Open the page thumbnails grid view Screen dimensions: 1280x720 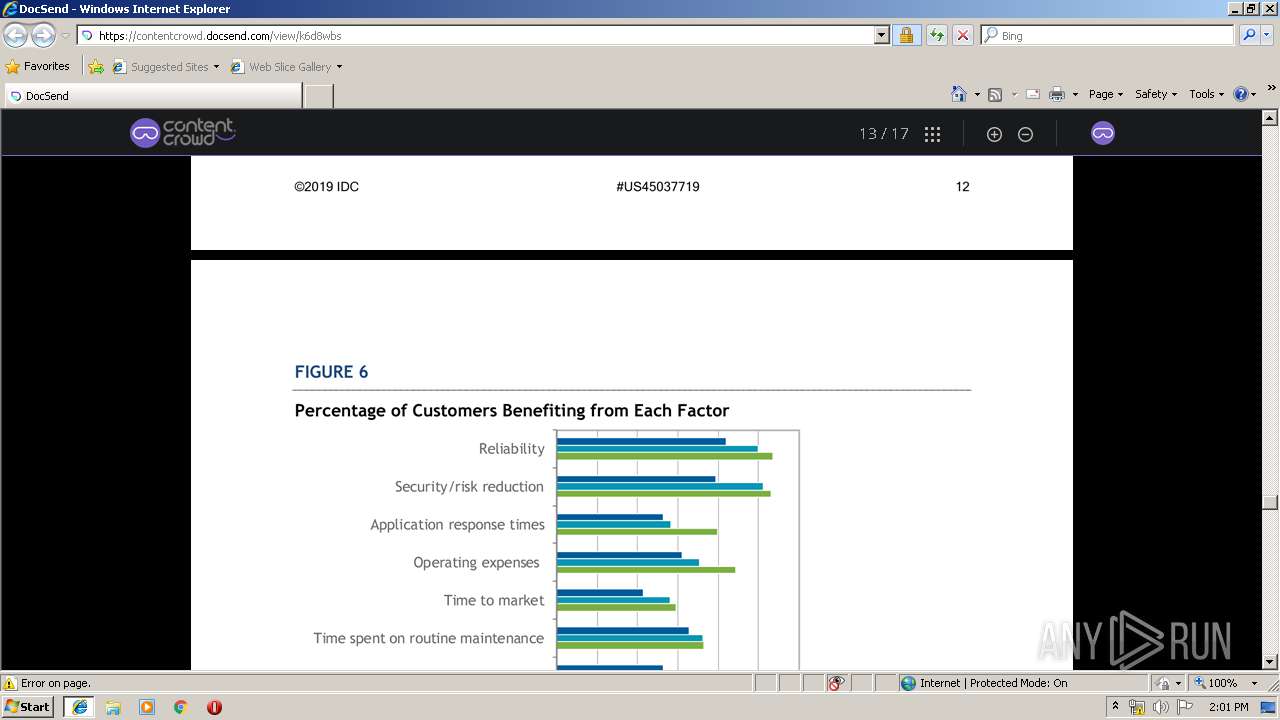click(x=932, y=134)
